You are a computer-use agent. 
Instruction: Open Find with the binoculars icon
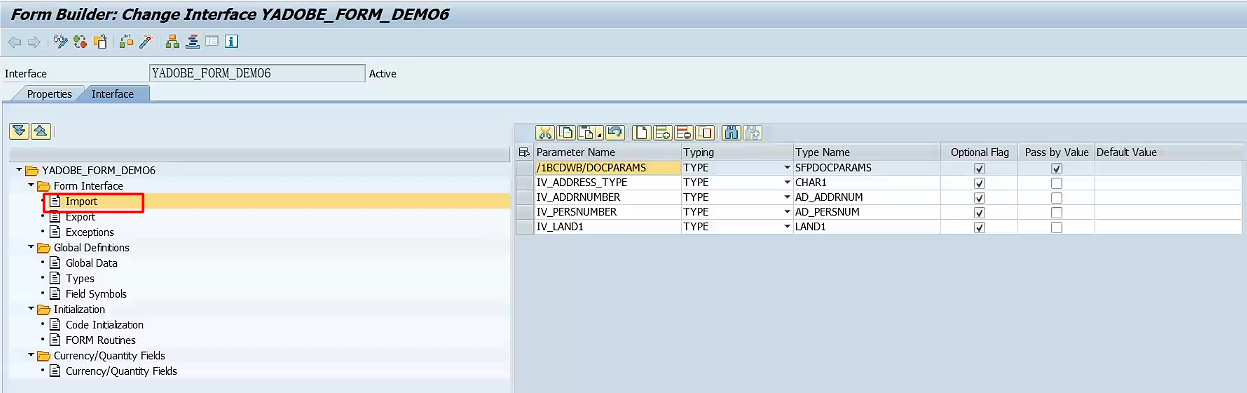tap(732, 132)
